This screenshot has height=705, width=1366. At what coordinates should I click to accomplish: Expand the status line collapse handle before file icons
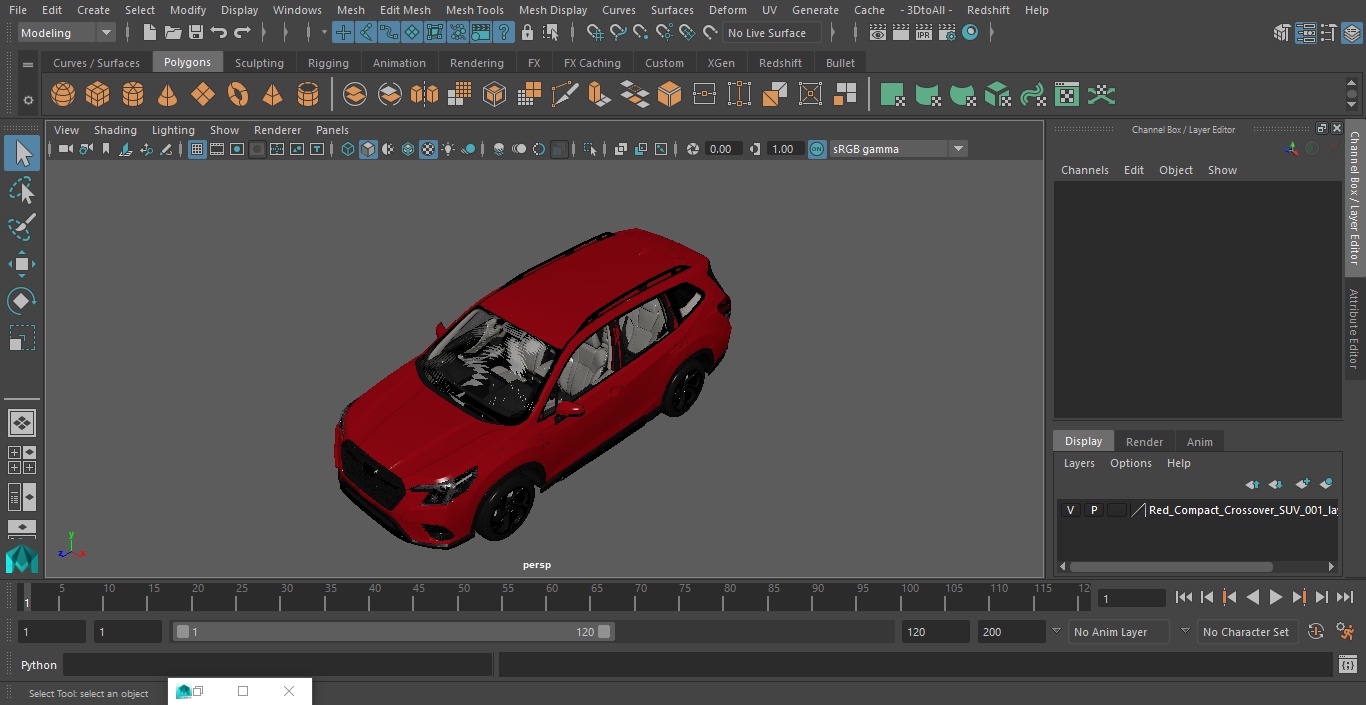pyautogui.click(x=128, y=33)
